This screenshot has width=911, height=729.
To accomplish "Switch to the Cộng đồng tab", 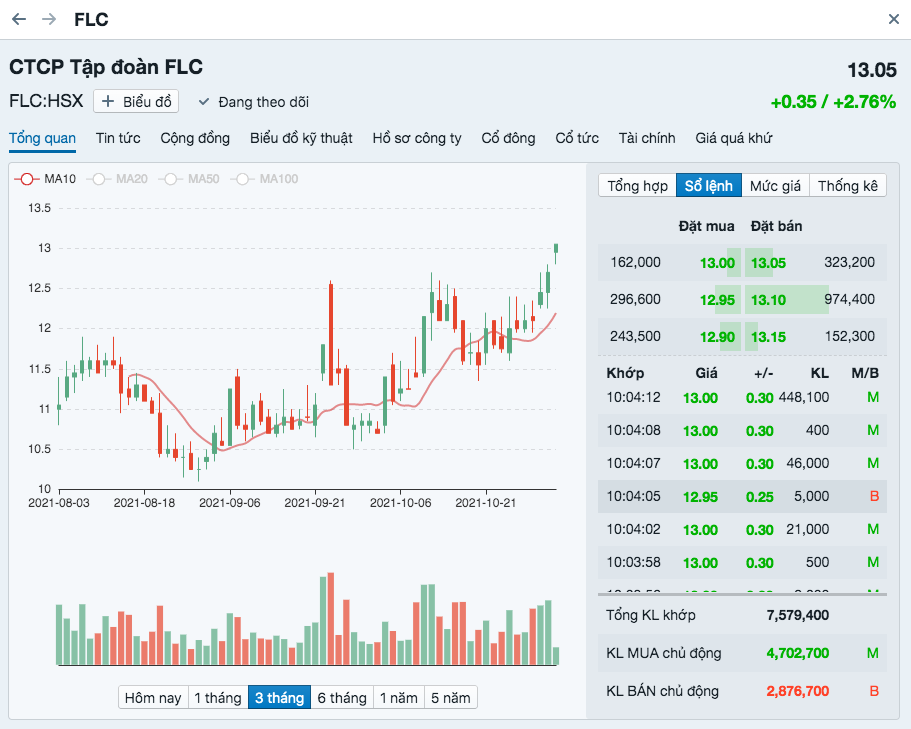I will coord(195,138).
